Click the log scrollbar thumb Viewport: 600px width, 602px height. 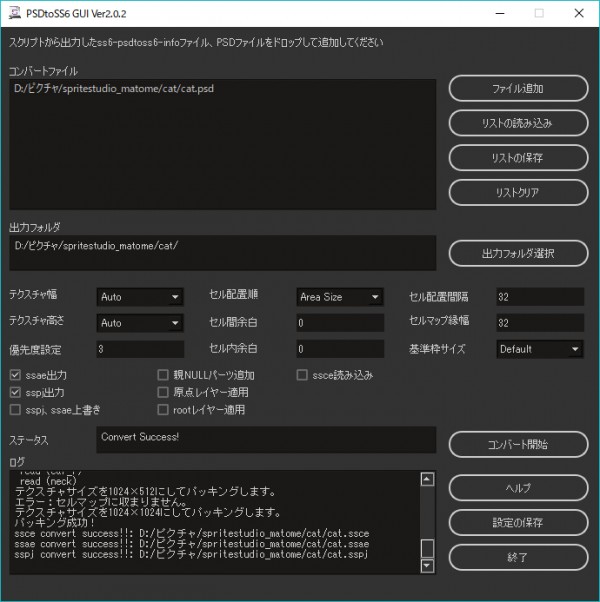(x=427, y=548)
